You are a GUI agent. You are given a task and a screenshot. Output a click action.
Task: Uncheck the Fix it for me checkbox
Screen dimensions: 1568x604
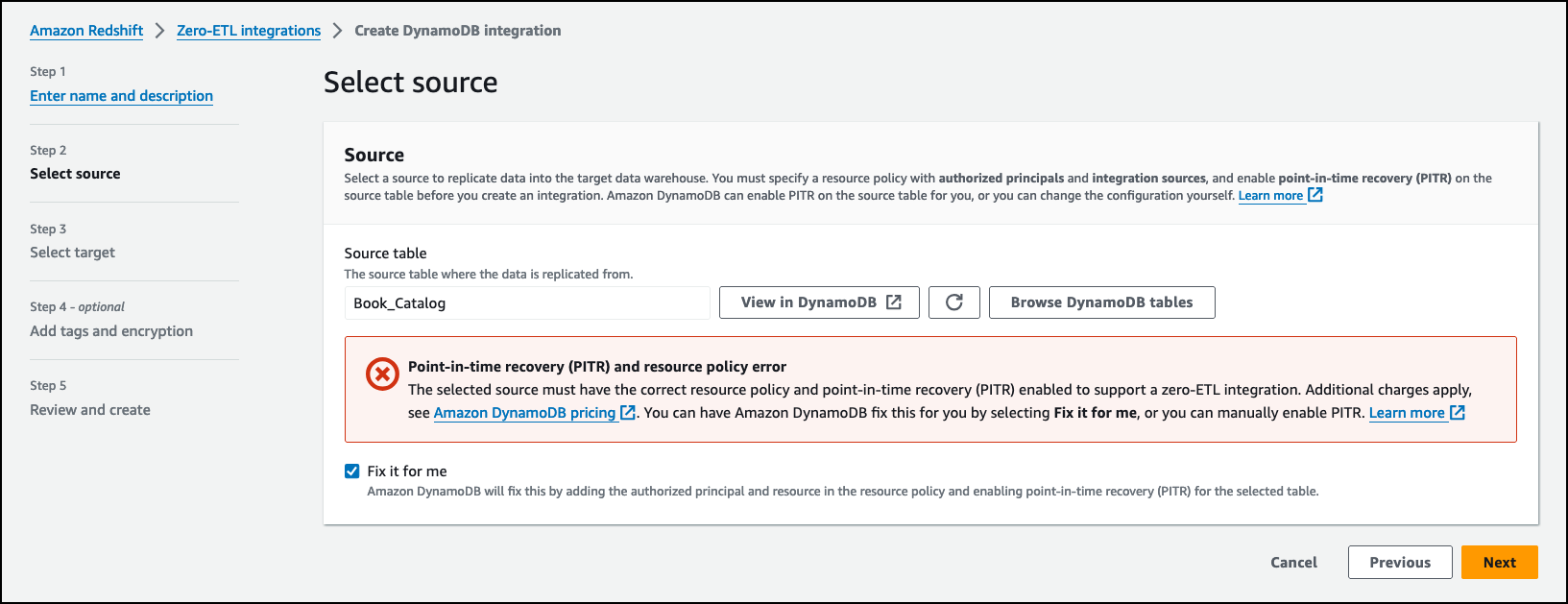[x=352, y=471]
